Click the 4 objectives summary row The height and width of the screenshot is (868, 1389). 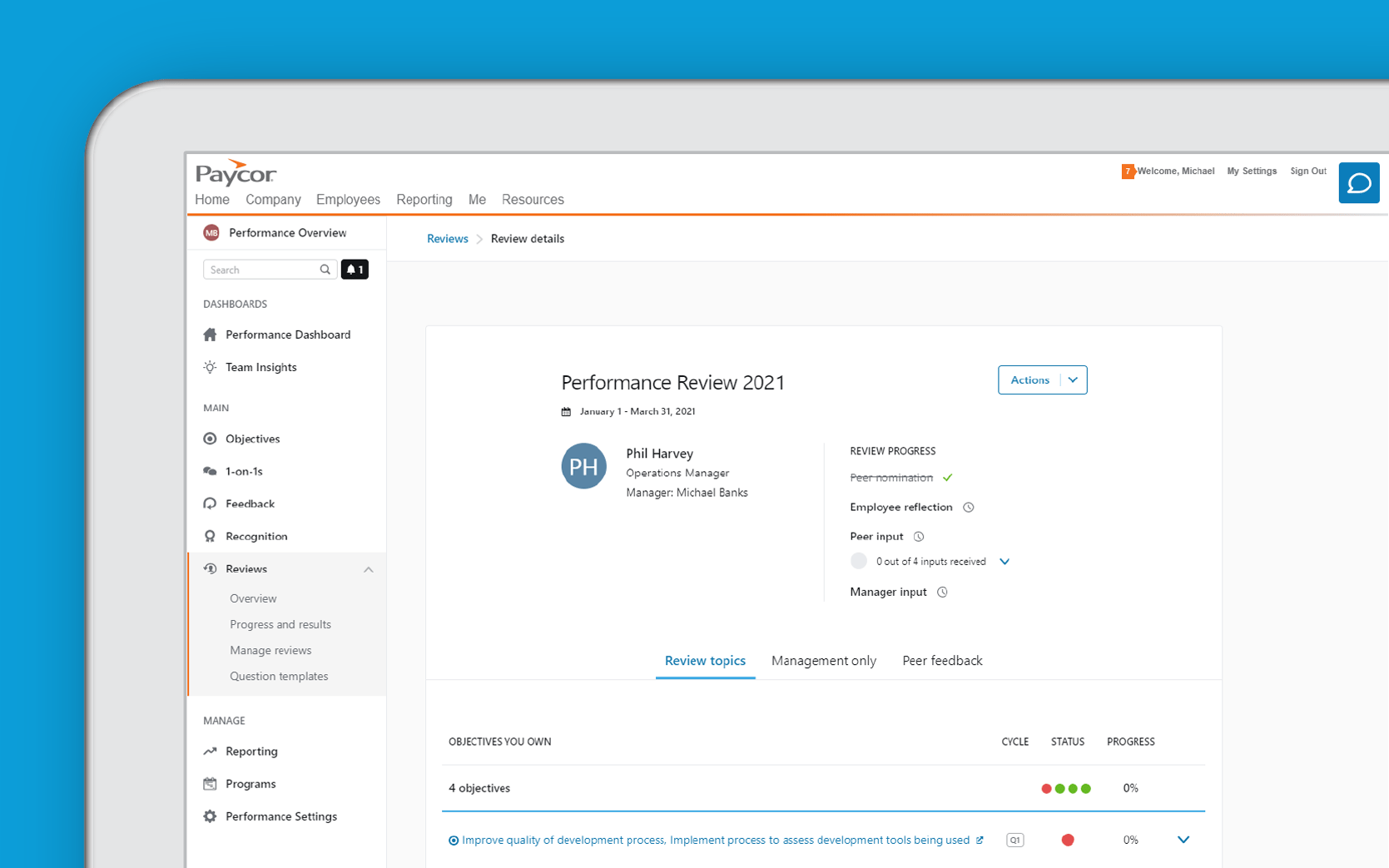tap(823, 788)
